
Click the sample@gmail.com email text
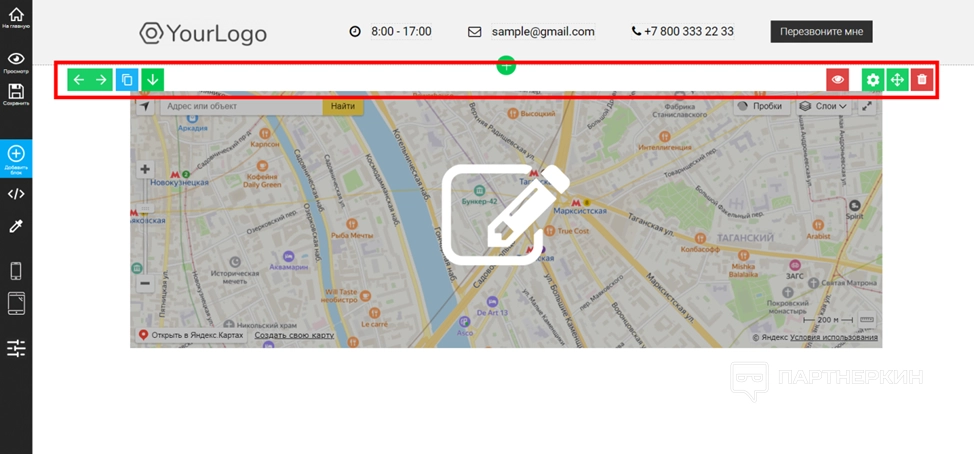coord(543,31)
